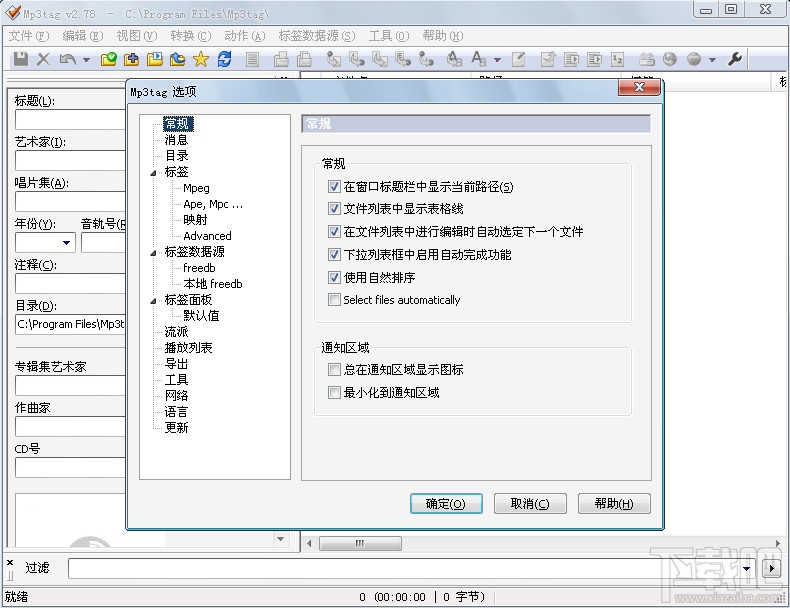Collapse the 标签 tree node arrow

pyautogui.click(x=154, y=173)
